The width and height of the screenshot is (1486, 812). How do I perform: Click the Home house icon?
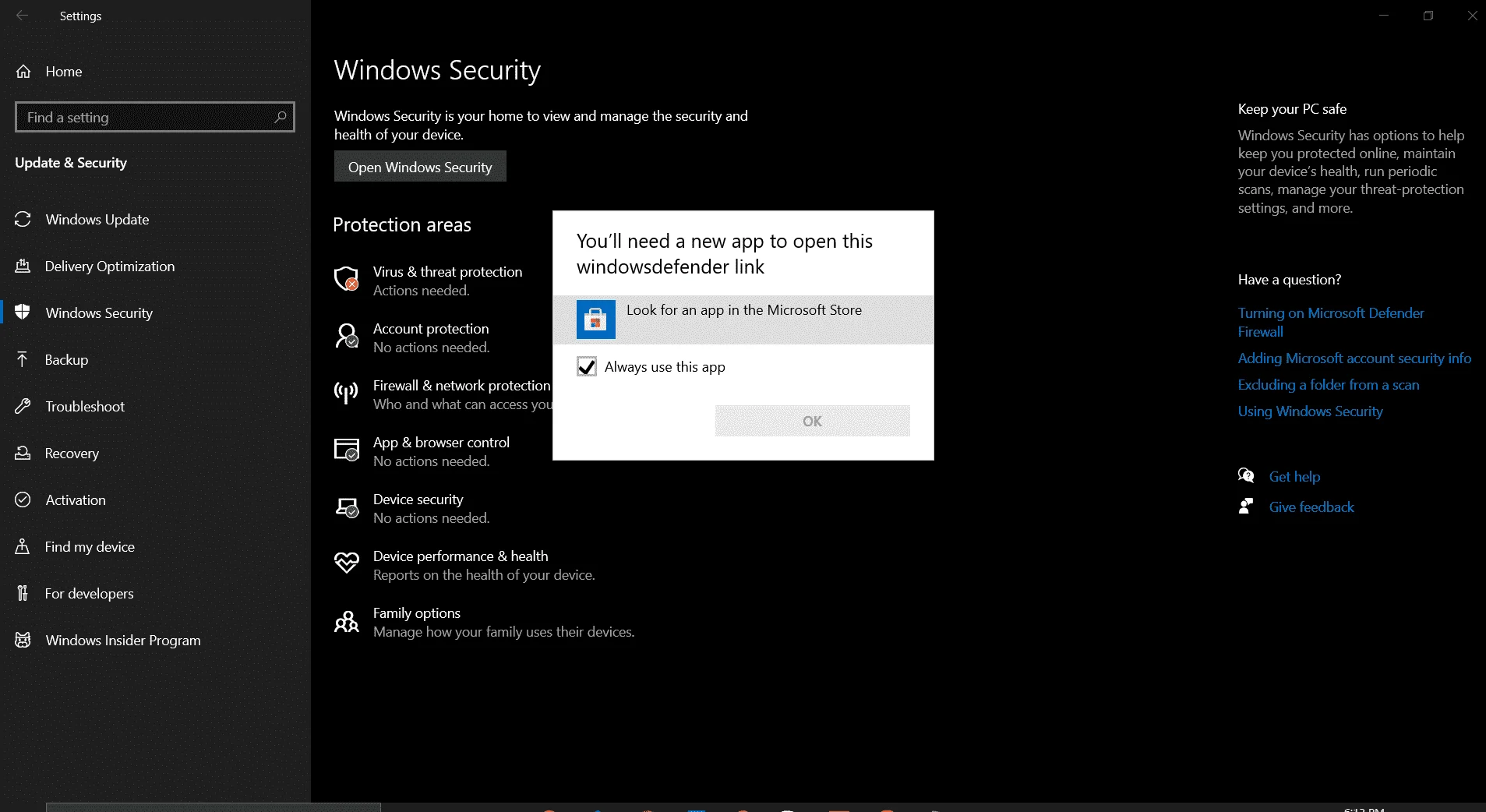[23, 72]
